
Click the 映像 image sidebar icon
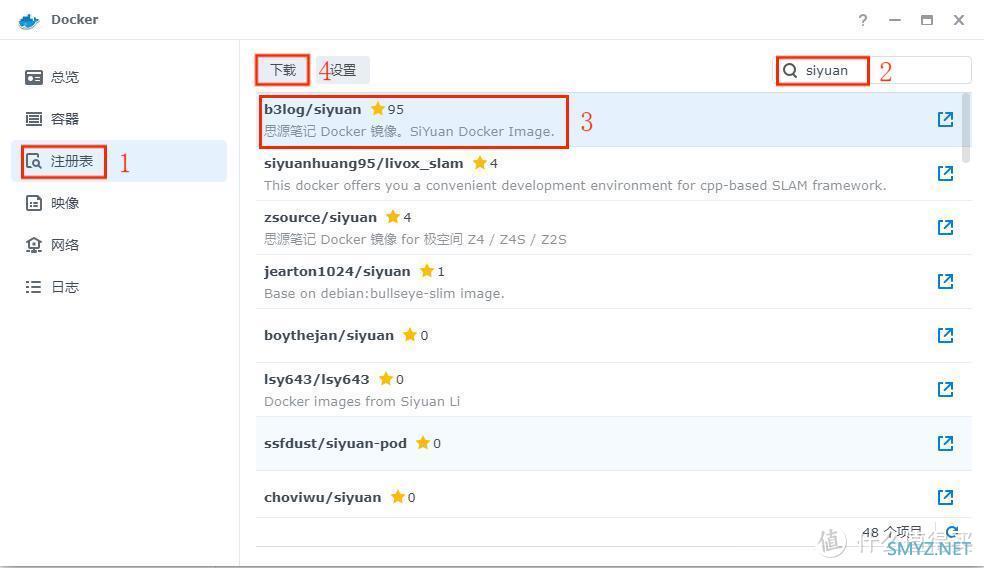click(34, 203)
